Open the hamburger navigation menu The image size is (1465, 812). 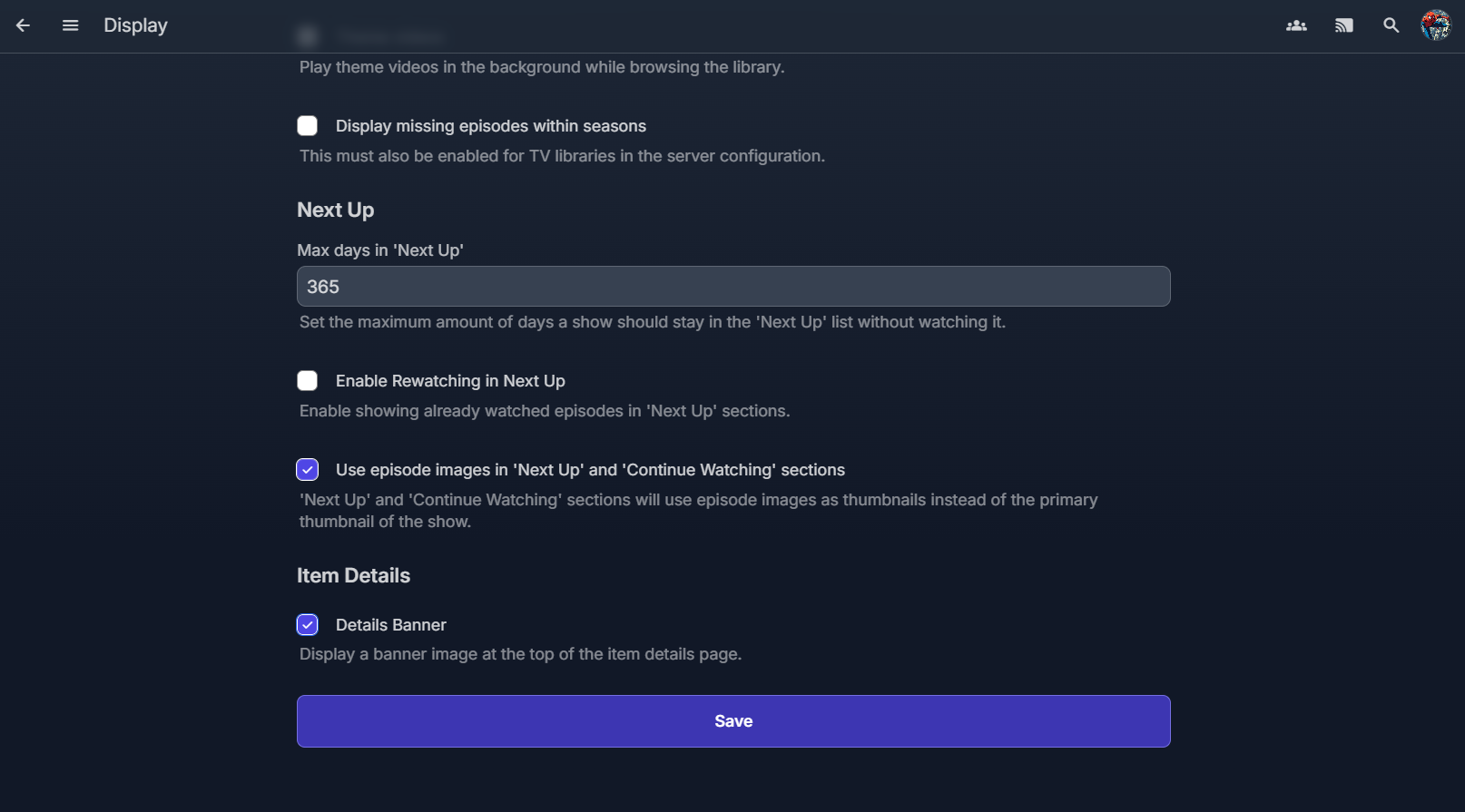pyautogui.click(x=70, y=25)
